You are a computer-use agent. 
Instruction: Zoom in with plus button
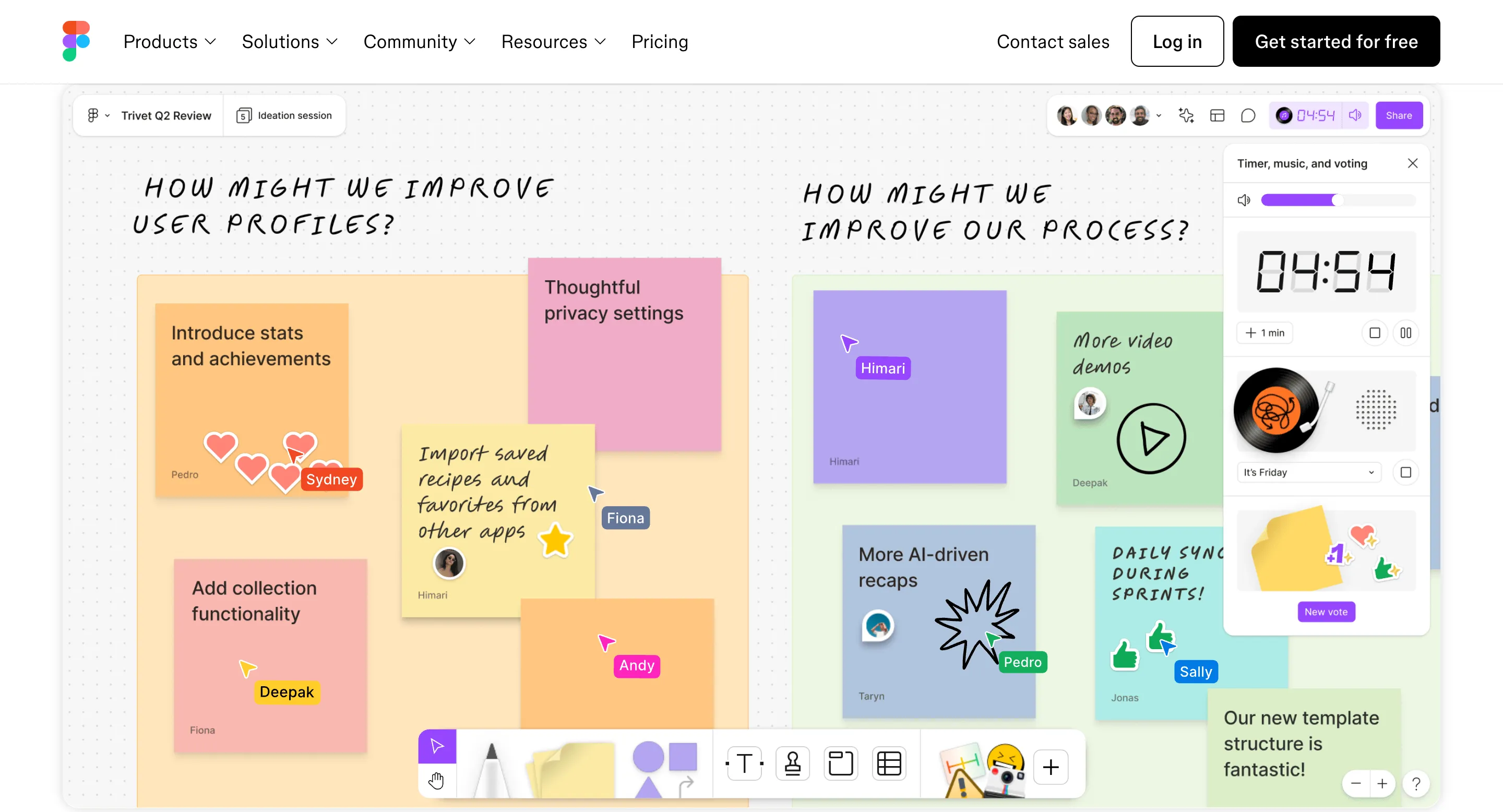pyautogui.click(x=1382, y=783)
